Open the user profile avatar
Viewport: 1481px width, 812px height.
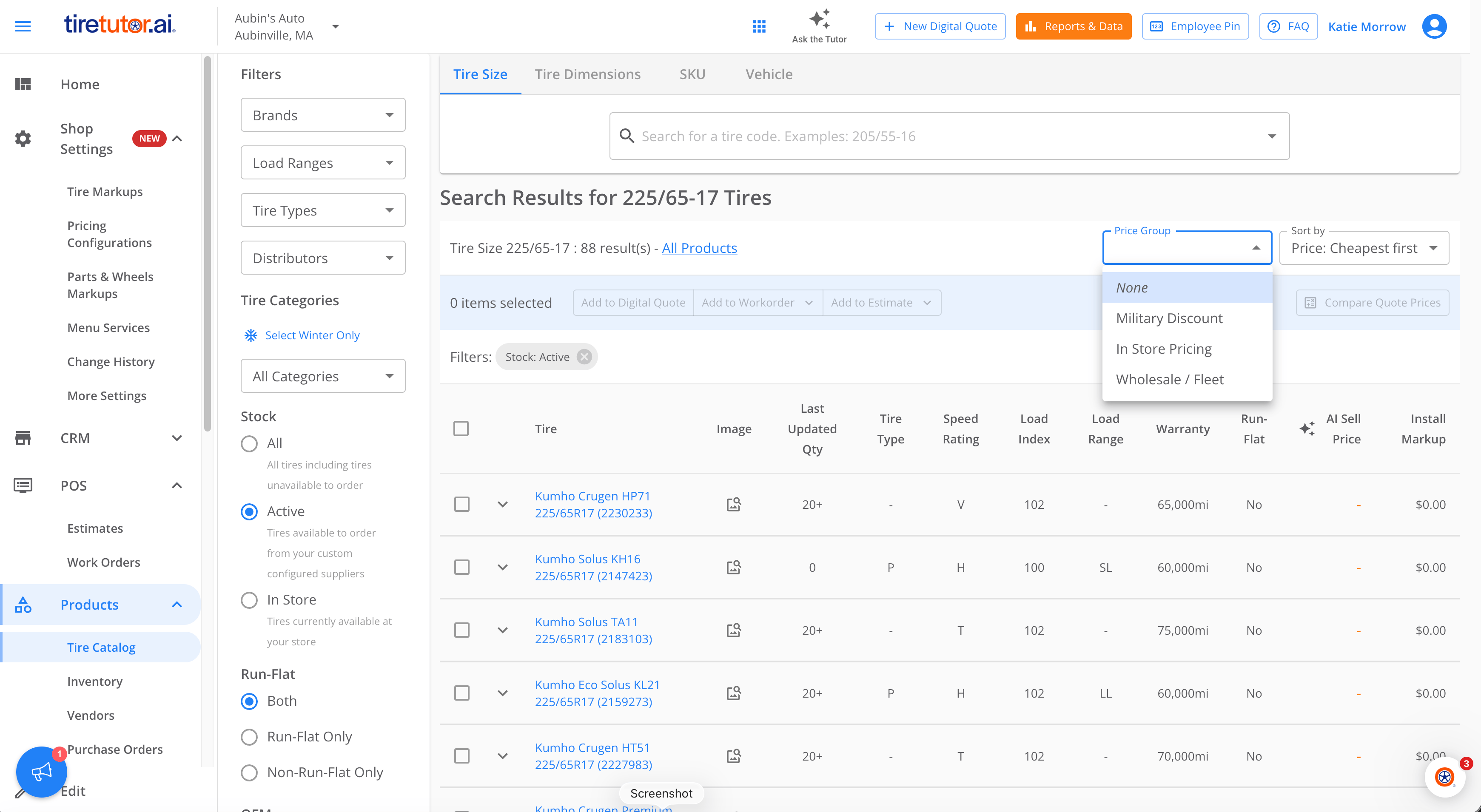(1435, 26)
